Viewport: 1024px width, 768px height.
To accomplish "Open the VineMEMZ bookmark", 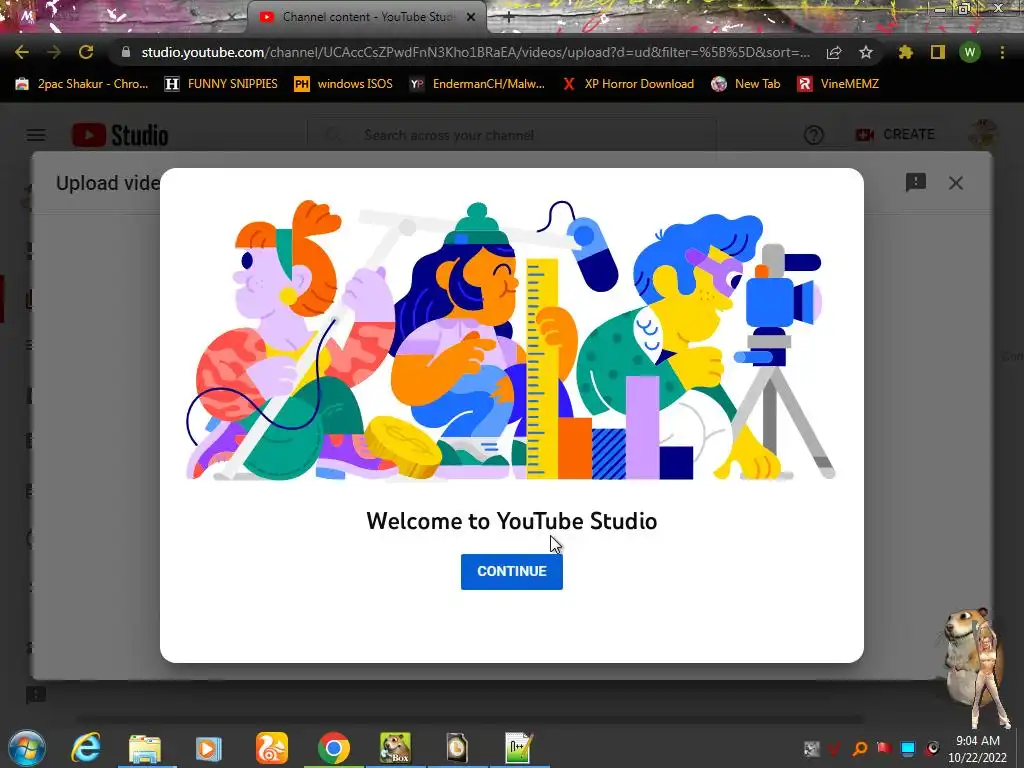I will pos(839,84).
